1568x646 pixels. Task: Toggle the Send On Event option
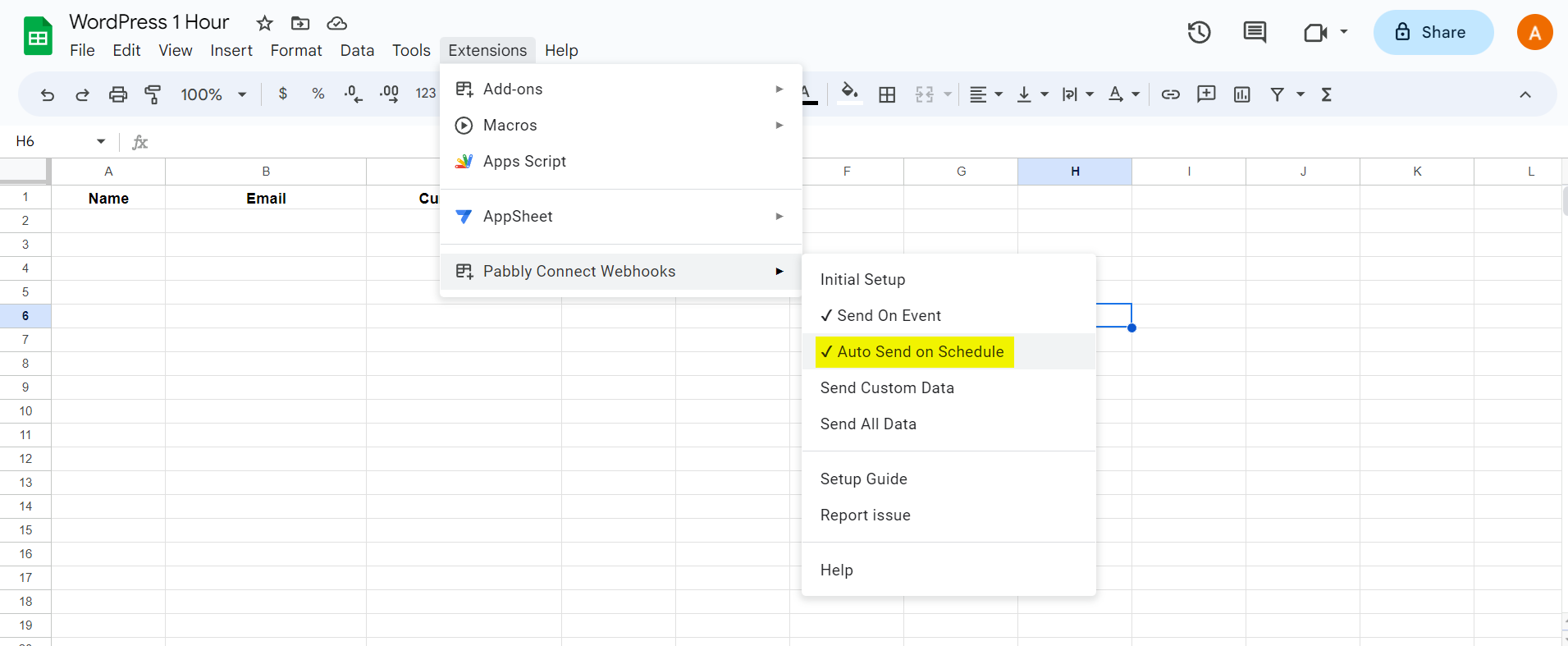[949, 315]
